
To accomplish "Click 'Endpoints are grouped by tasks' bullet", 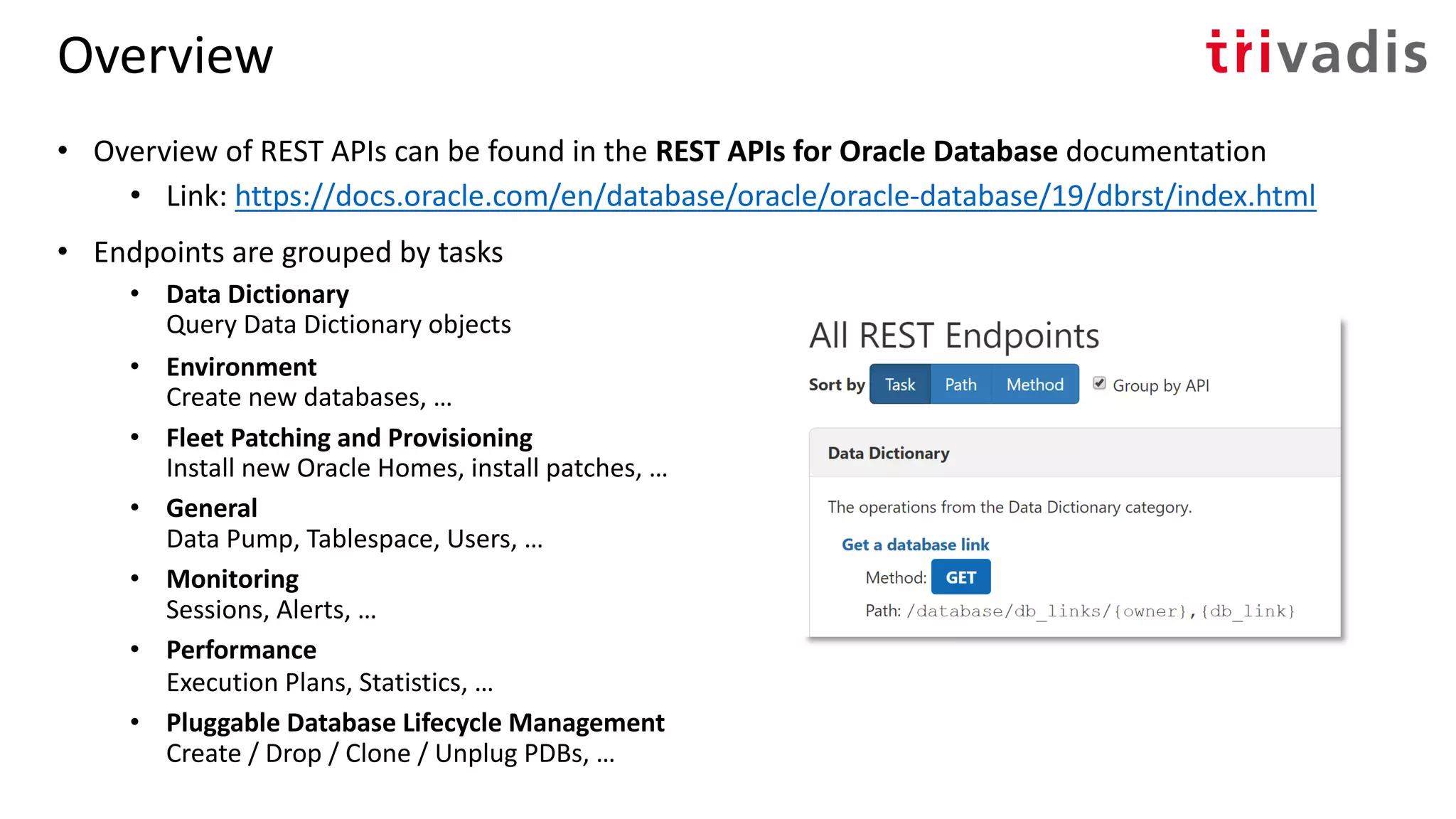I will point(298,252).
